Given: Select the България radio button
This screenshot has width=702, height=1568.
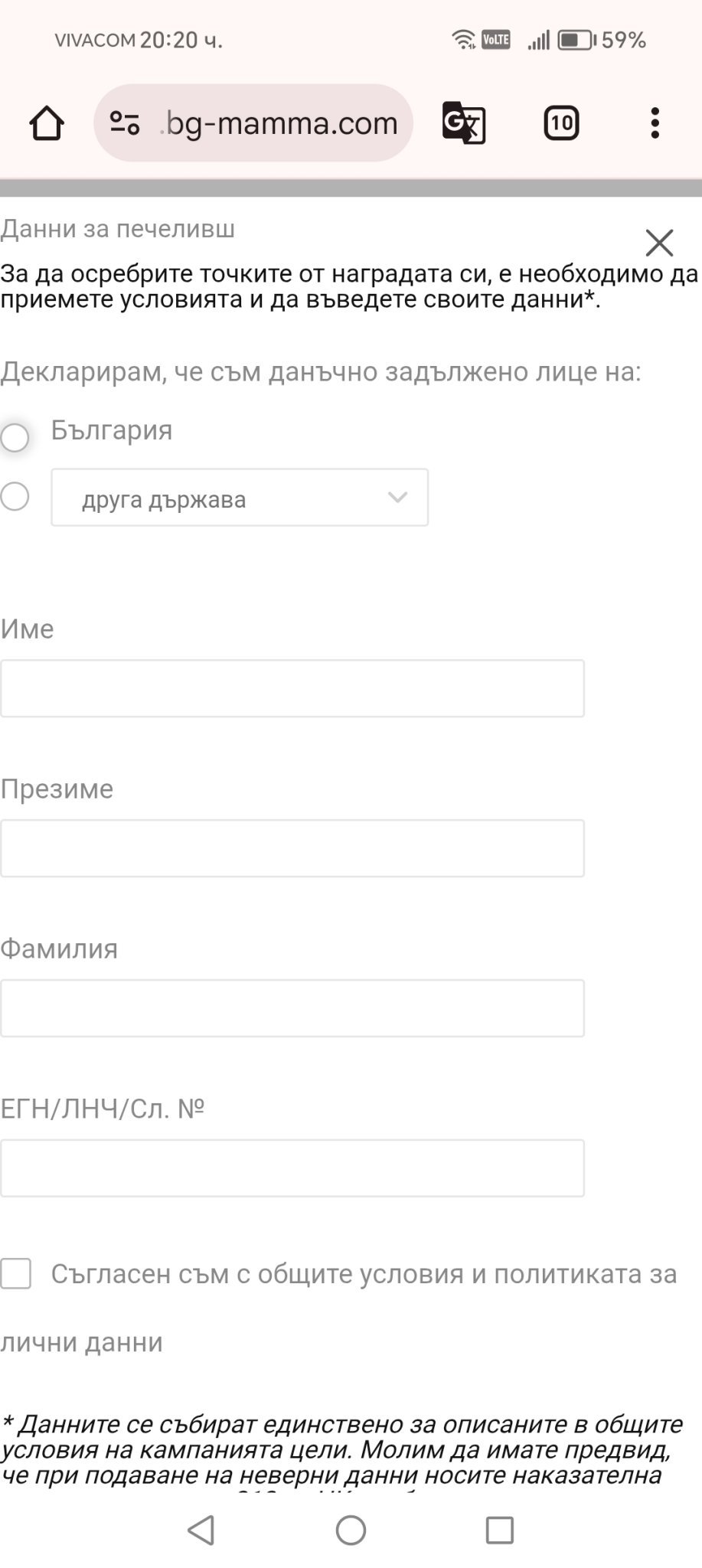Looking at the screenshot, I should tap(15, 438).
